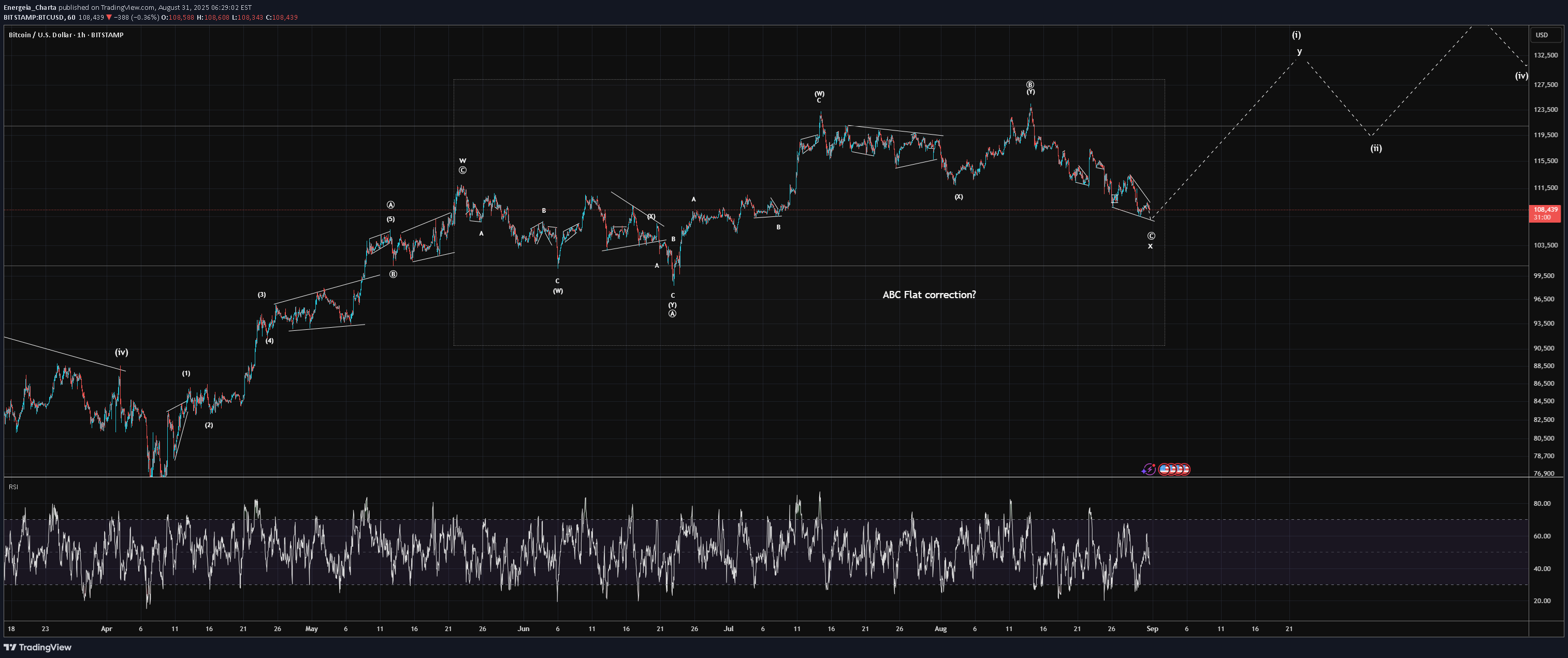Click the 31:00 countdown on the price axis
Image resolution: width=1568 pixels, height=658 pixels.
click(1542, 217)
